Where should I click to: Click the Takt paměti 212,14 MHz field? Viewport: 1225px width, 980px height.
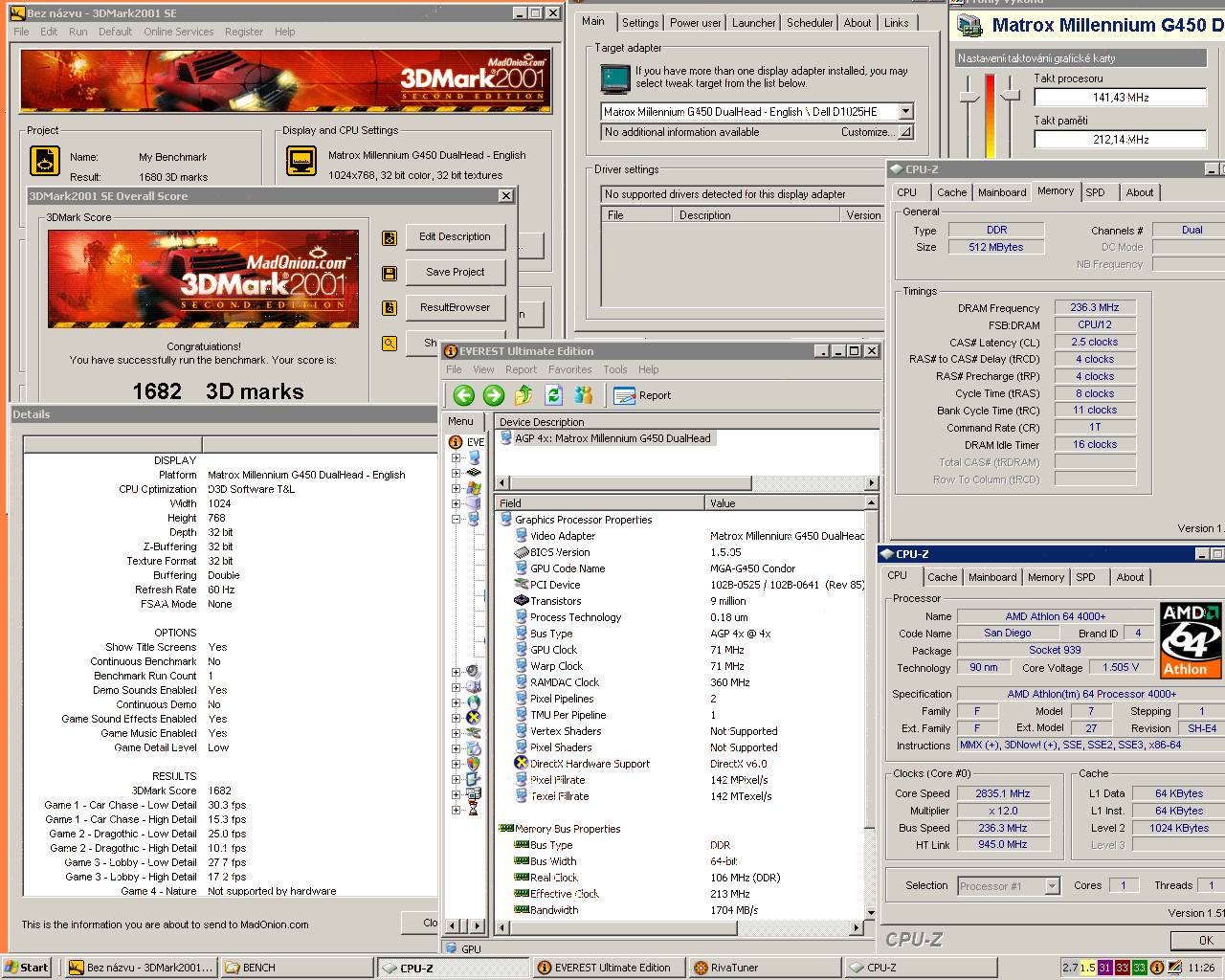coord(1120,140)
